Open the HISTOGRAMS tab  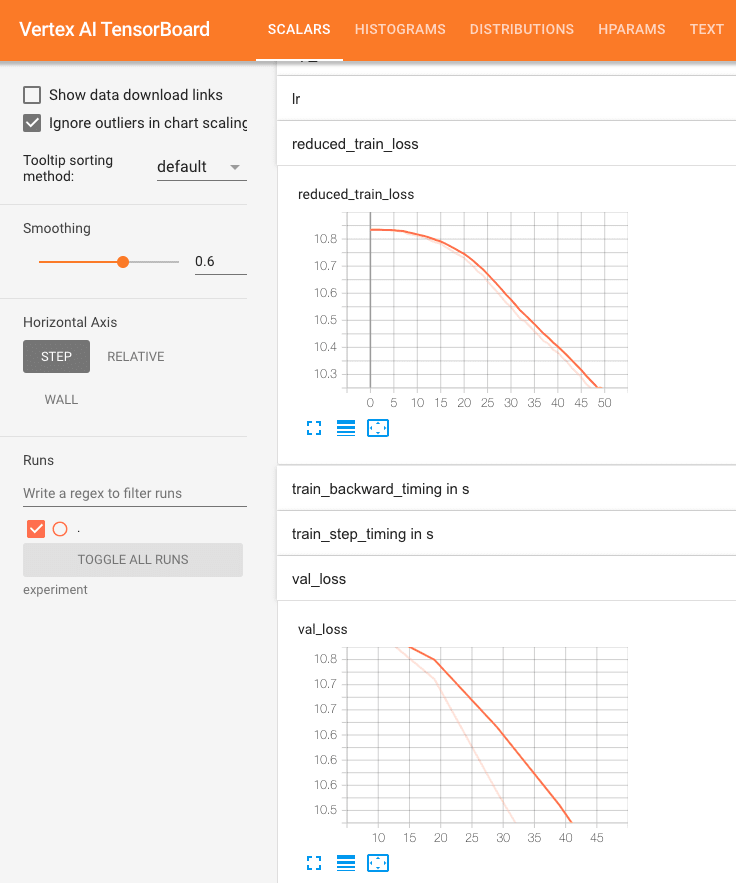(400, 29)
